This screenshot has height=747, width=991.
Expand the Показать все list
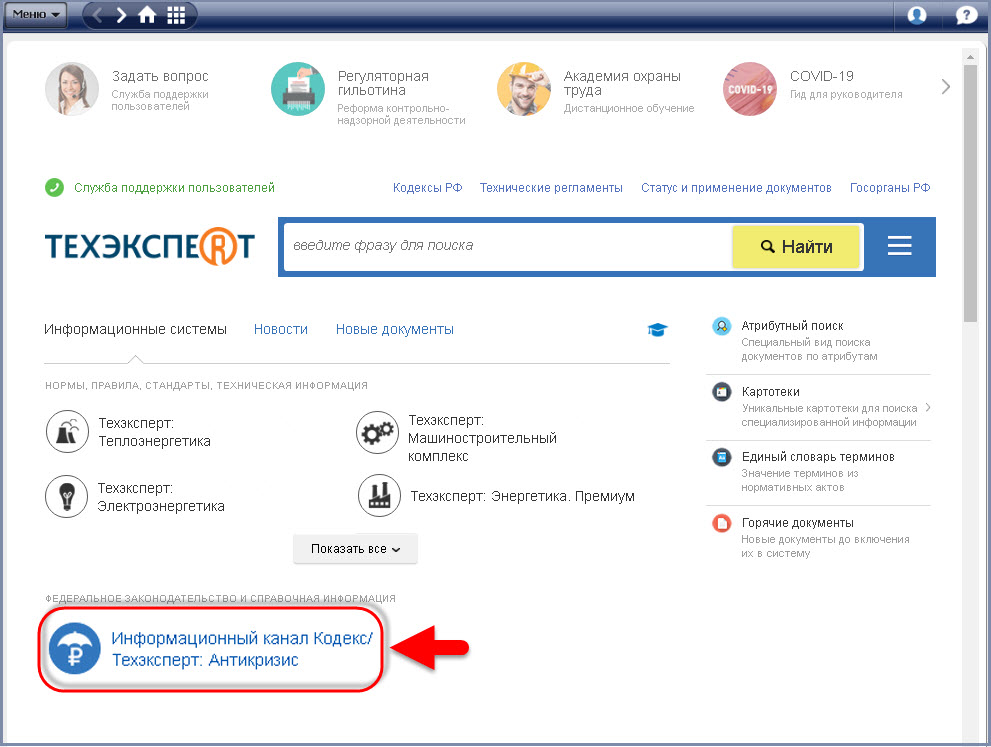click(355, 549)
